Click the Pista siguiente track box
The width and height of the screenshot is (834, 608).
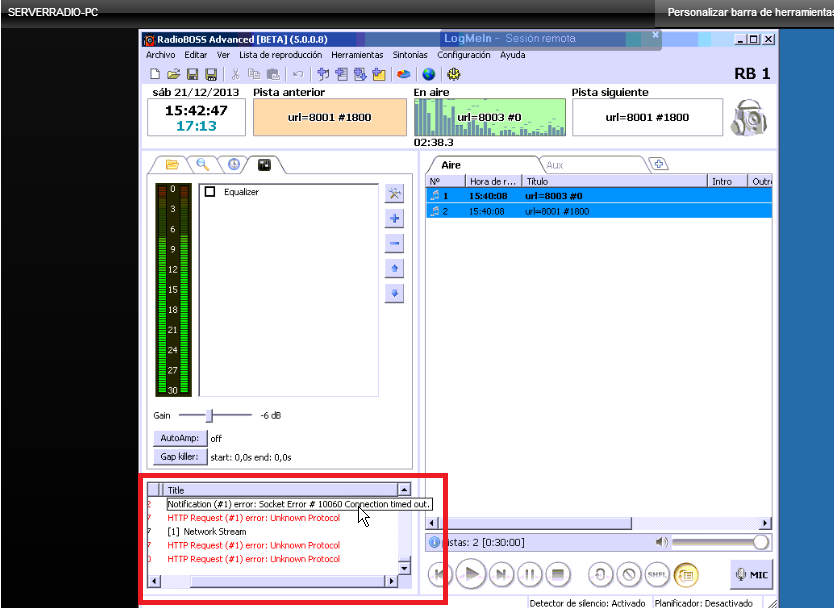(x=647, y=117)
